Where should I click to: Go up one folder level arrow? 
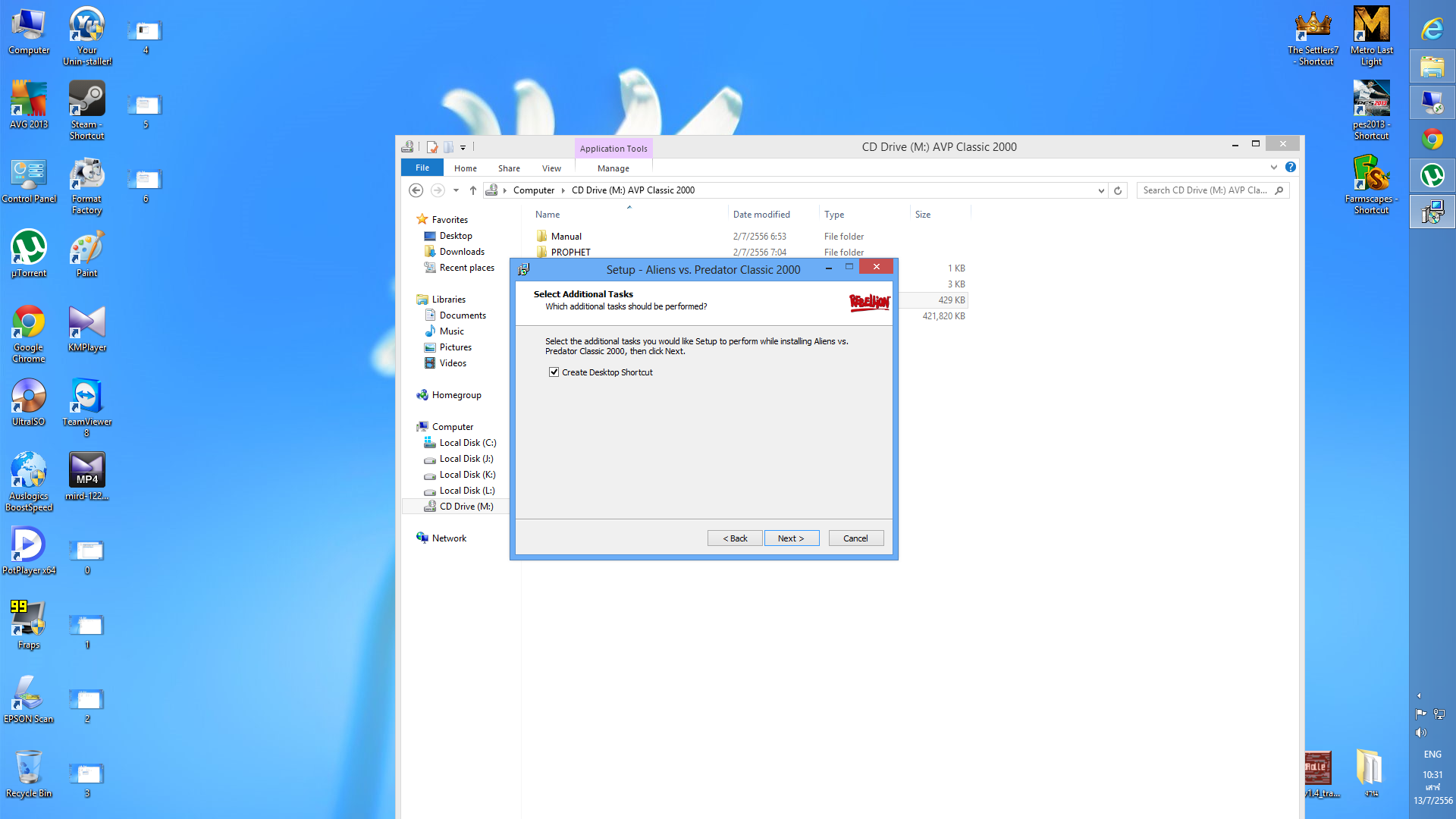point(473,190)
